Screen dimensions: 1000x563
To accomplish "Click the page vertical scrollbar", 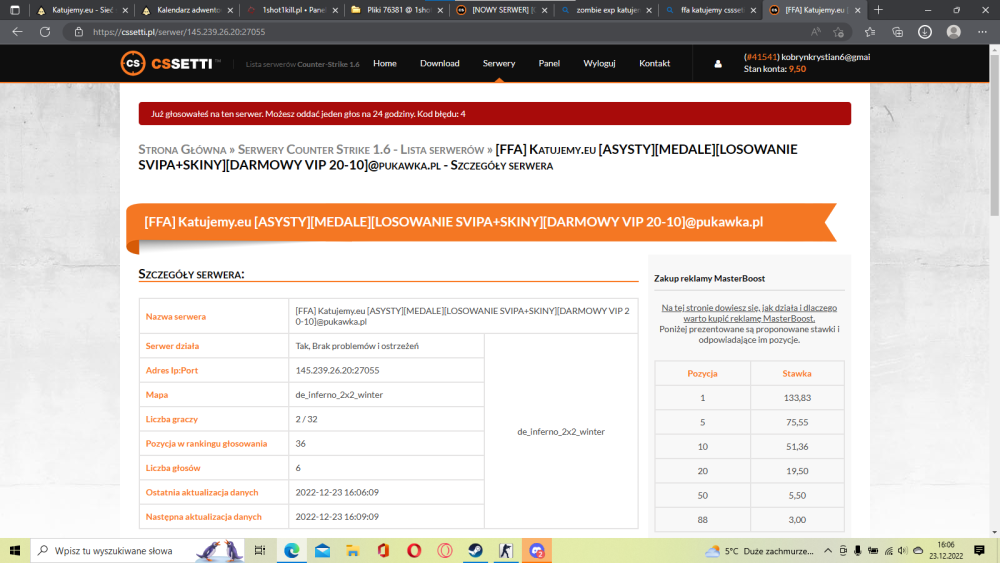I will point(994,134).
